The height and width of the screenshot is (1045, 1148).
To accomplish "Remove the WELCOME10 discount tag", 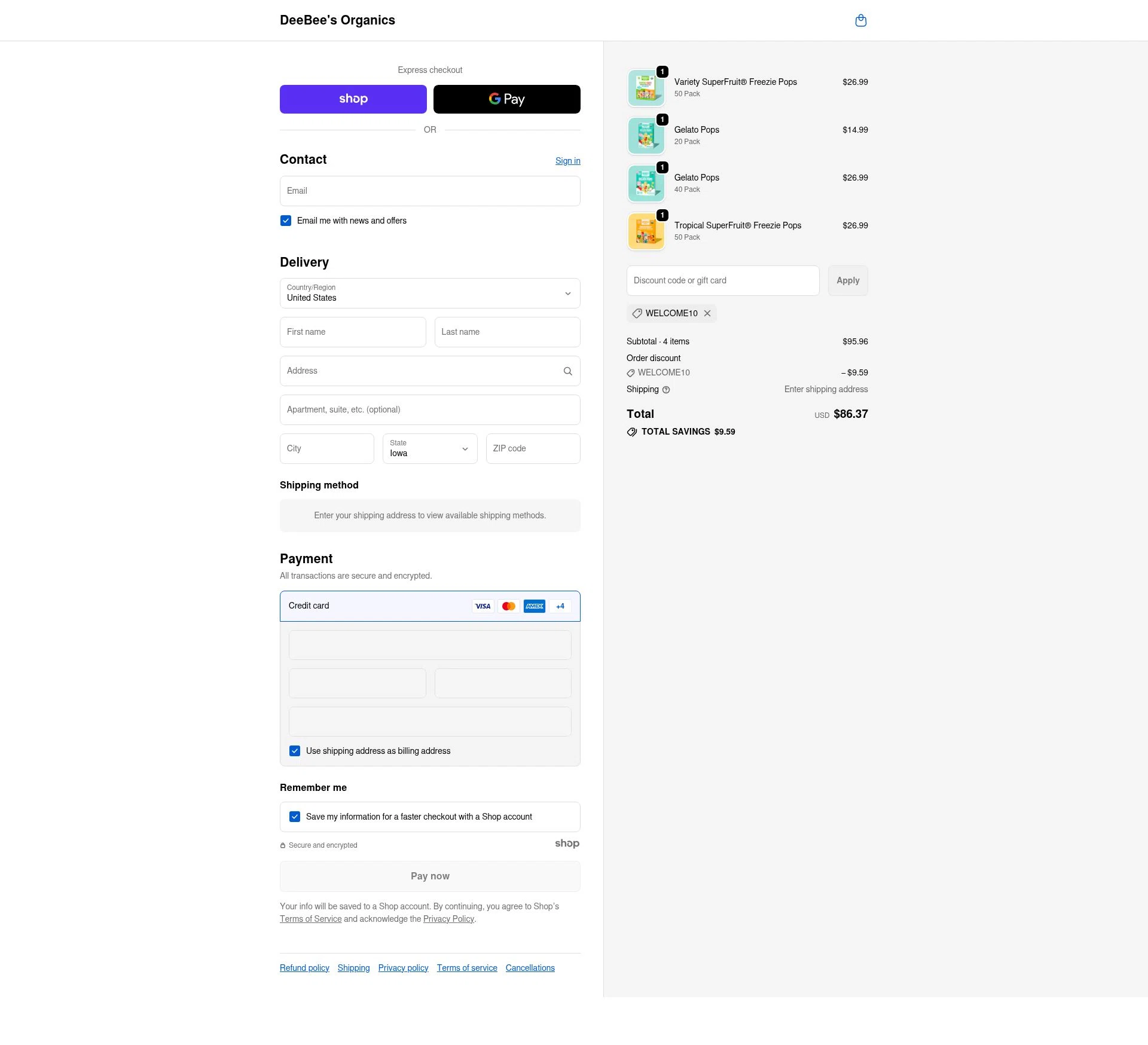I will coord(707,313).
